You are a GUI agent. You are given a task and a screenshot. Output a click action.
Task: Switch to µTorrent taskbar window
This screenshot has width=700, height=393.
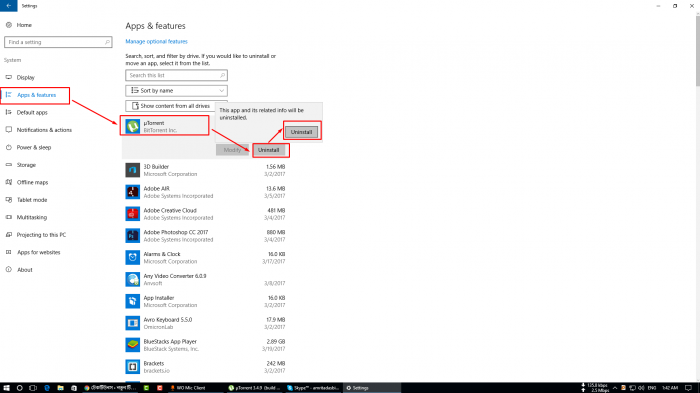point(254,388)
